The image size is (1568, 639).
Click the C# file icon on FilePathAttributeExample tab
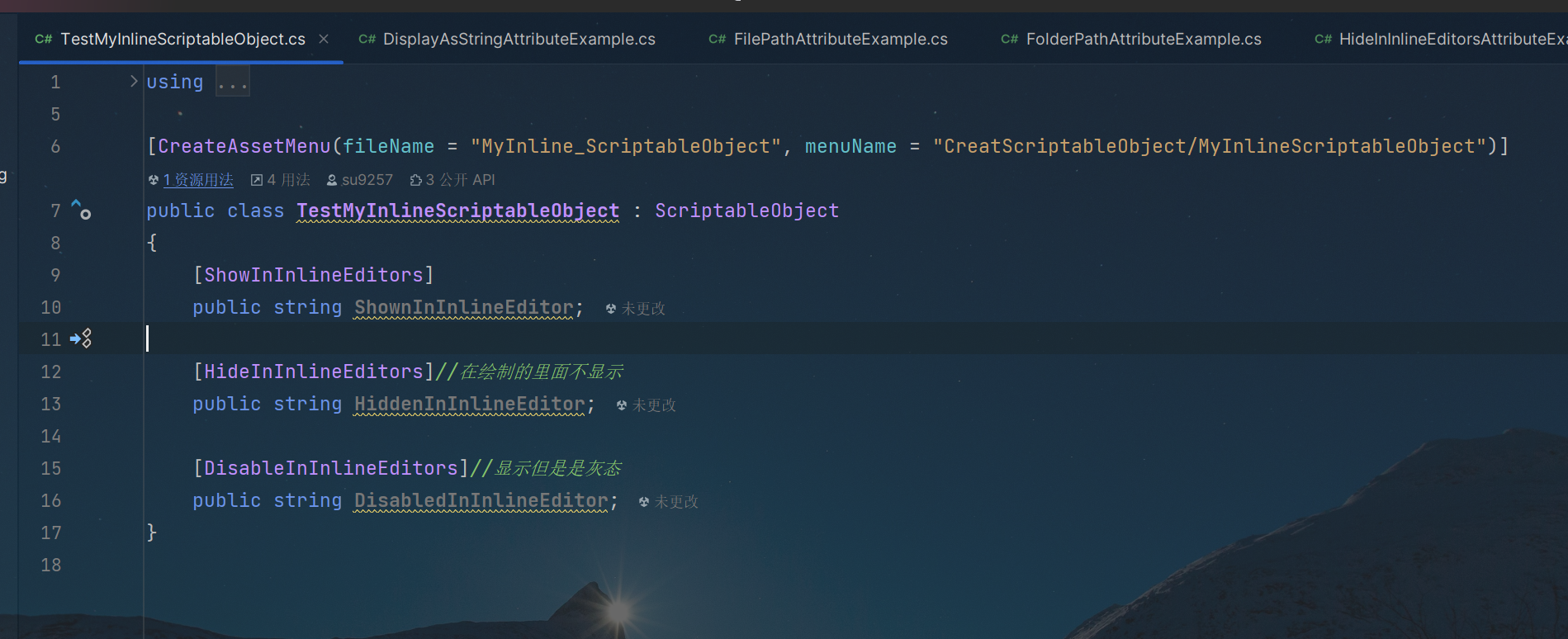[x=717, y=39]
